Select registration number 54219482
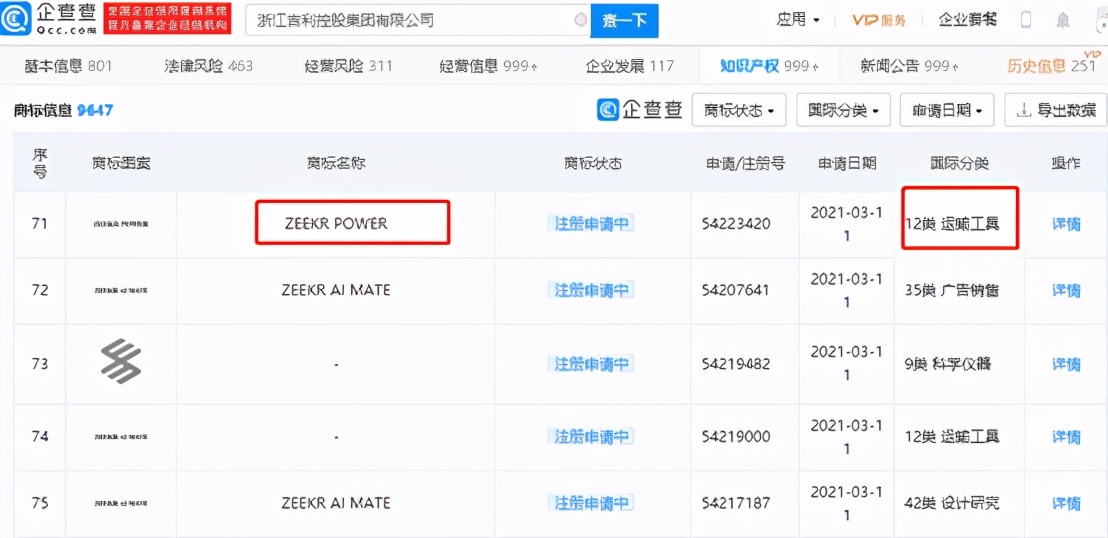This screenshot has width=1108, height=538. coord(736,363)
